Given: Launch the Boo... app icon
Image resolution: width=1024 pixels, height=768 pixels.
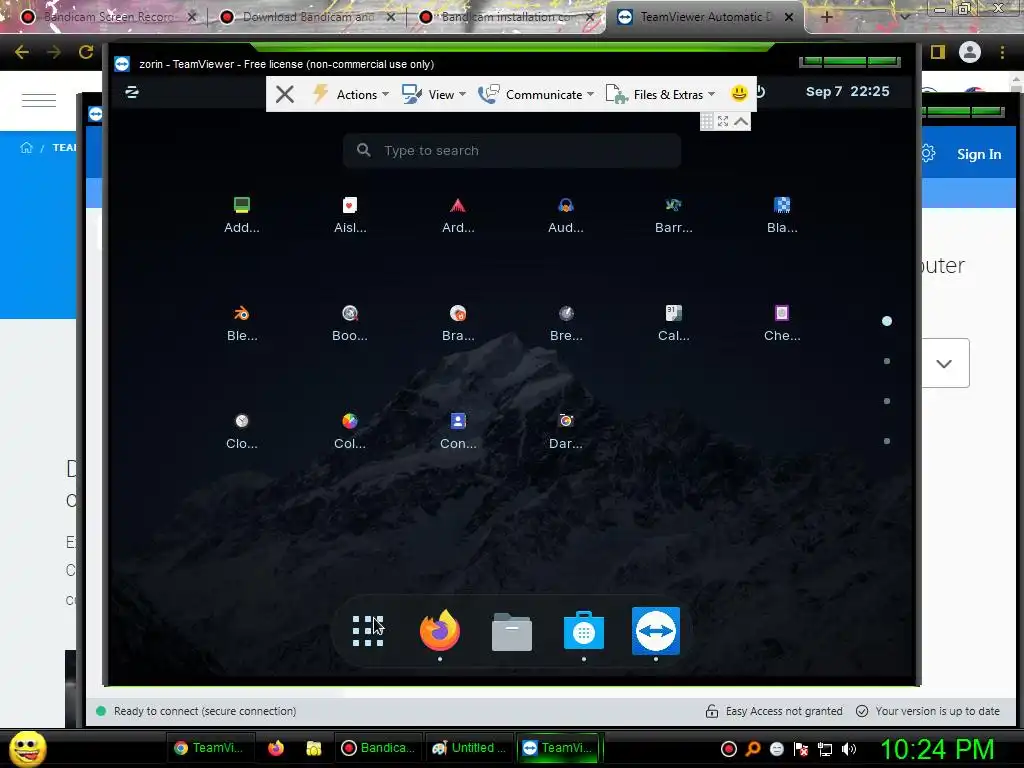Looking at the screenshot, I should click(350, 323).
